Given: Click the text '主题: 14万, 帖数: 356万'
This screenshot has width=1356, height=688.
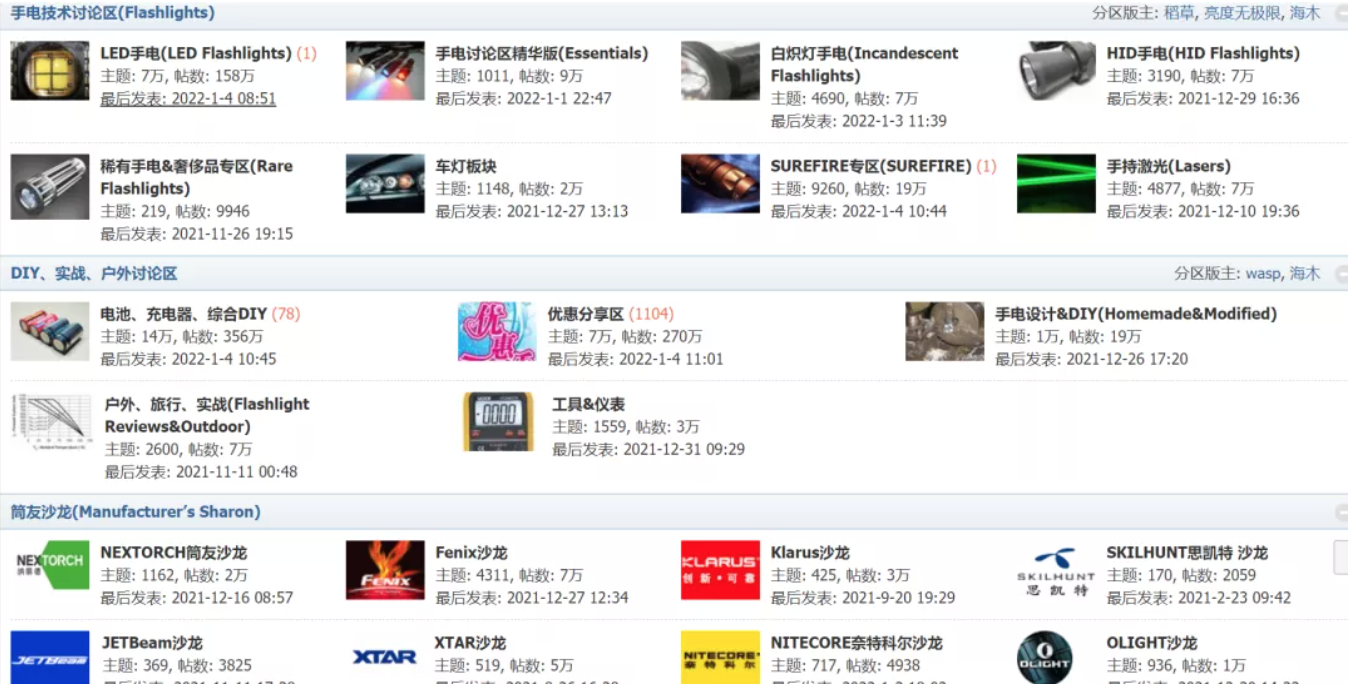Looking at the screenshot, I should tap(182, 336).
